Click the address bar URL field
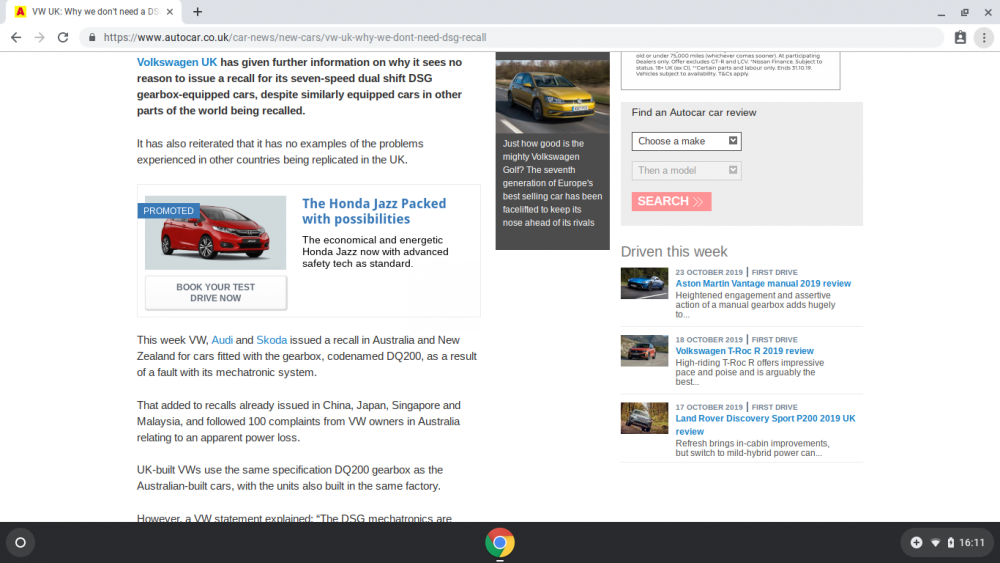The width and height of the screenshot is (1000, 563). pyautogui.click(x=510, y=38)
